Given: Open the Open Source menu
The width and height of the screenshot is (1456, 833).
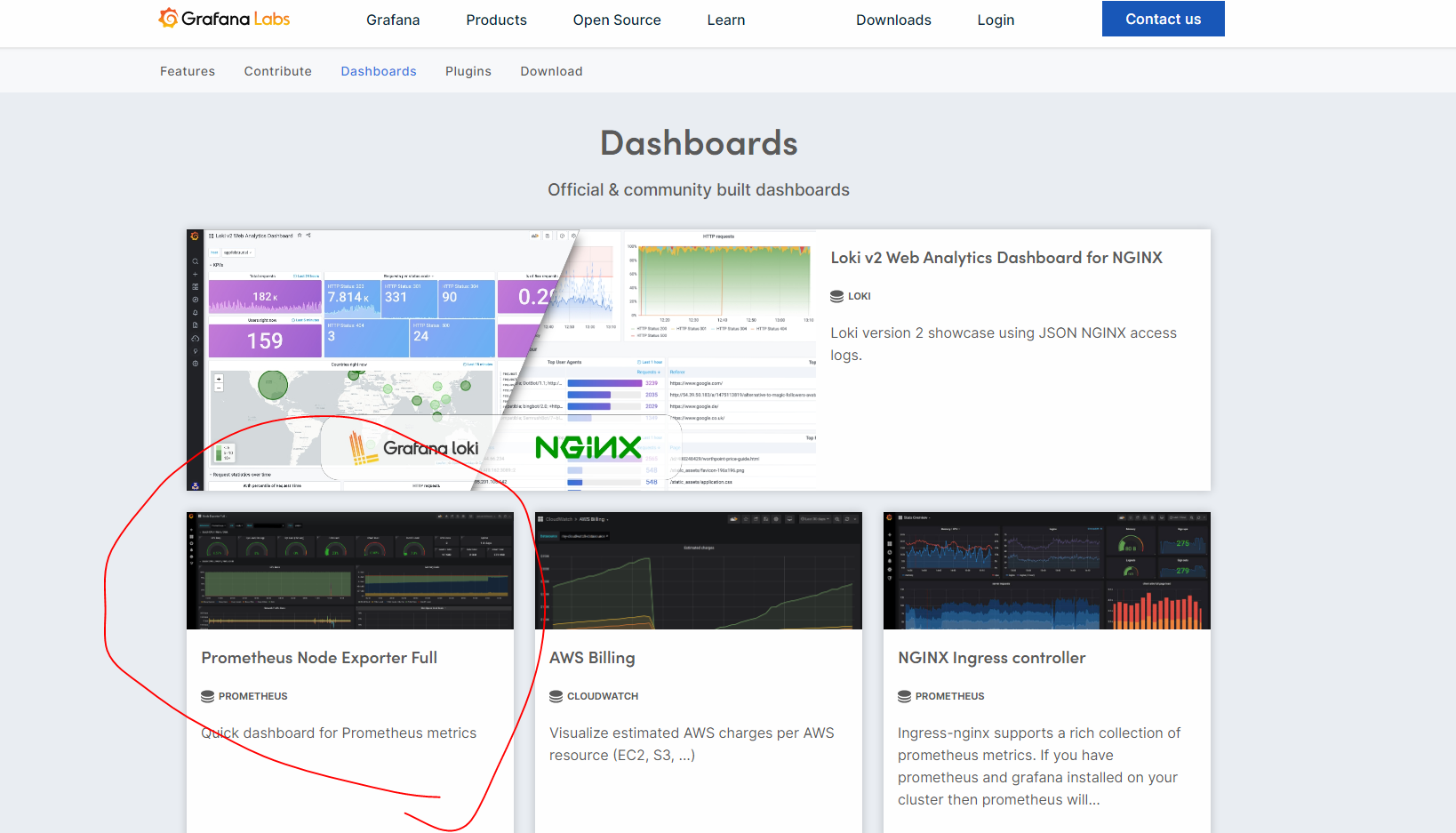Looking at the screenshot, I should (617, 20).
